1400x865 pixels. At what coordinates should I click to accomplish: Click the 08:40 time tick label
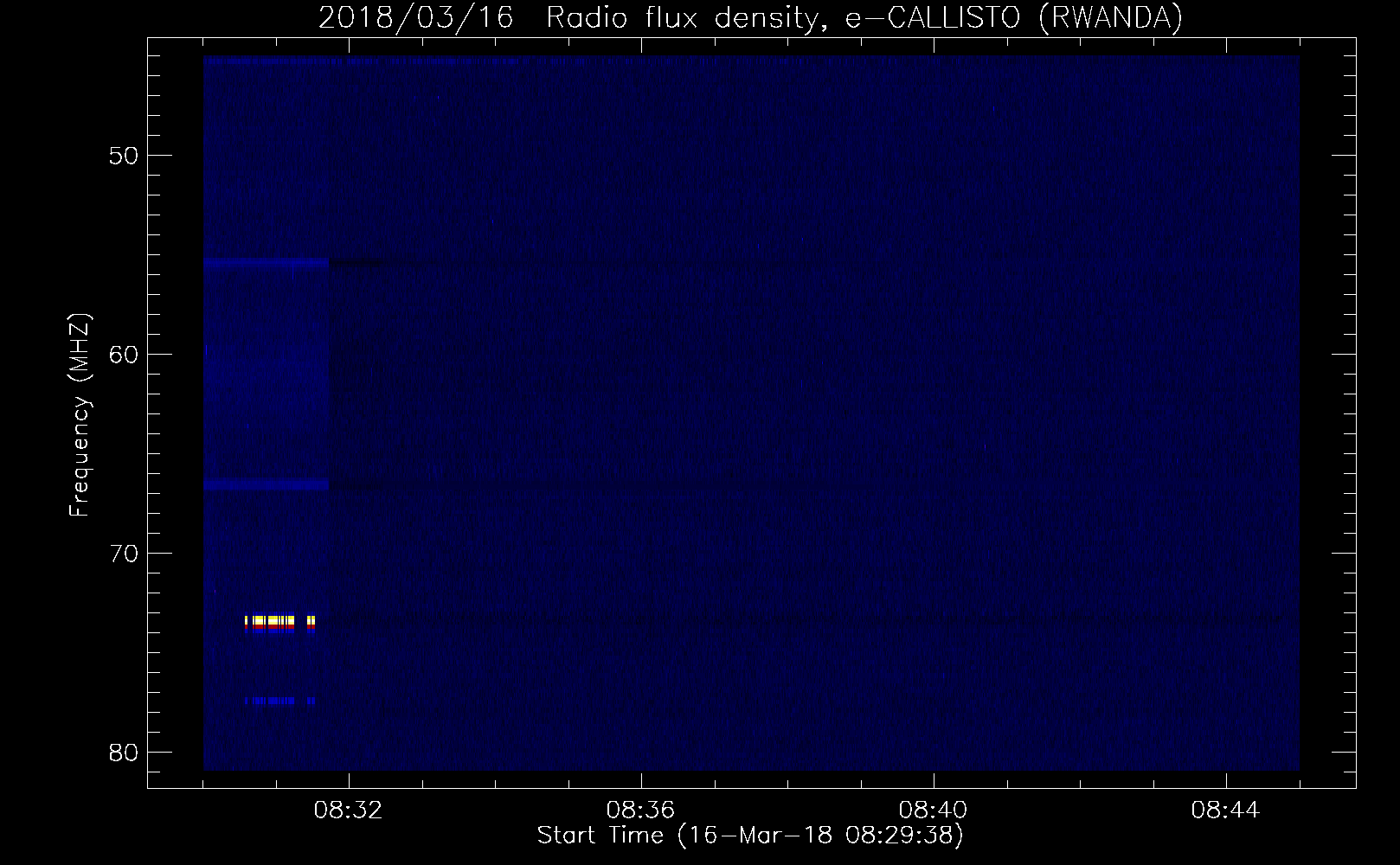[934, 811]
